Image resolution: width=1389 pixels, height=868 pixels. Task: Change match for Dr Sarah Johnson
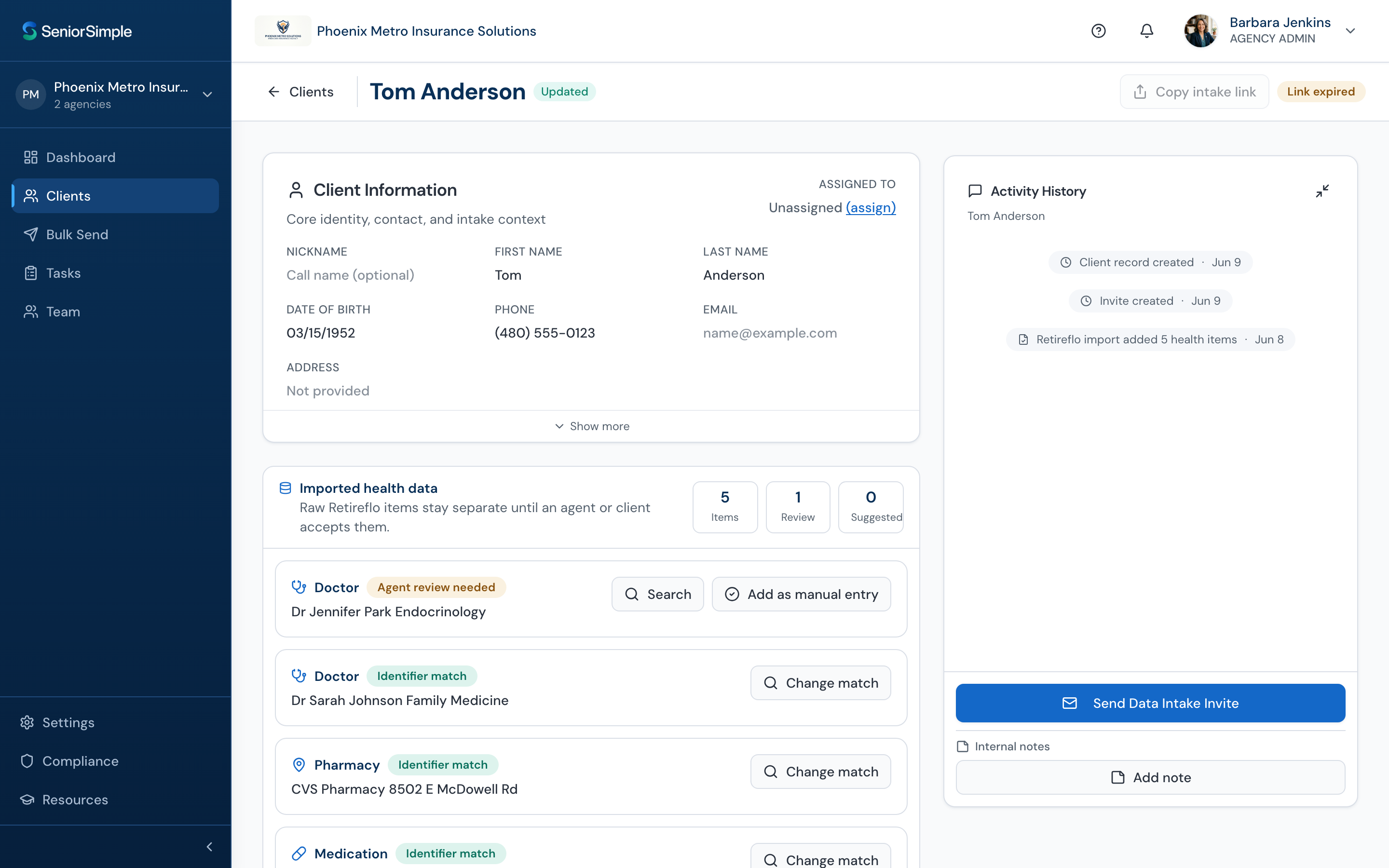821,683
